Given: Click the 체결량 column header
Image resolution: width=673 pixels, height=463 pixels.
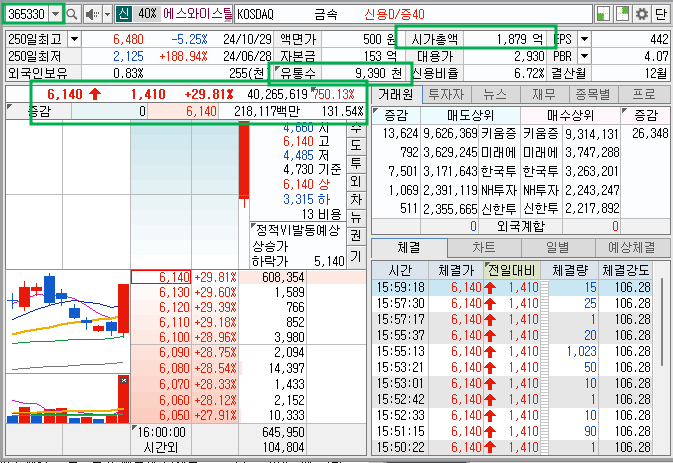Looking at the screenshot, I should click(570, 270).
